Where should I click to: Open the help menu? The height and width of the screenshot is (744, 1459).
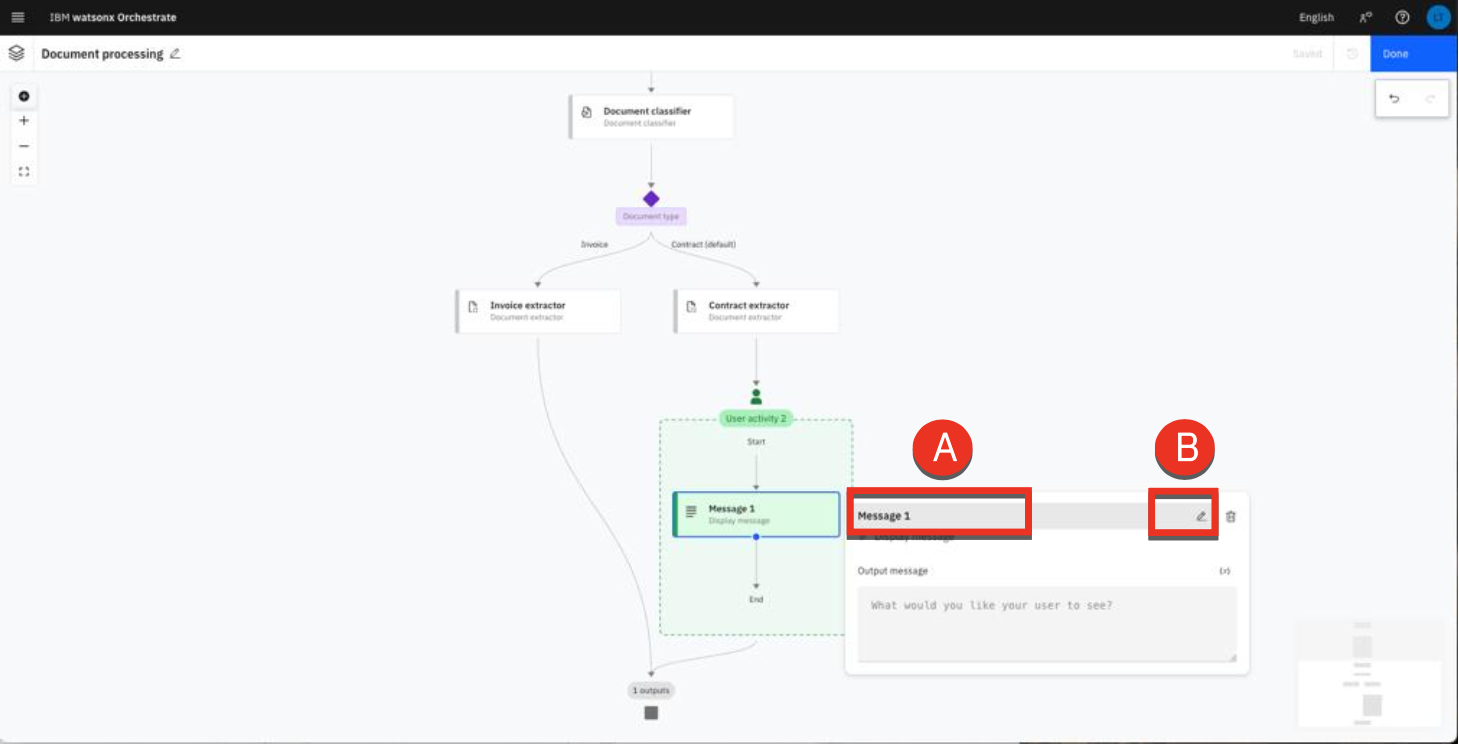[x=1402, y=17]
